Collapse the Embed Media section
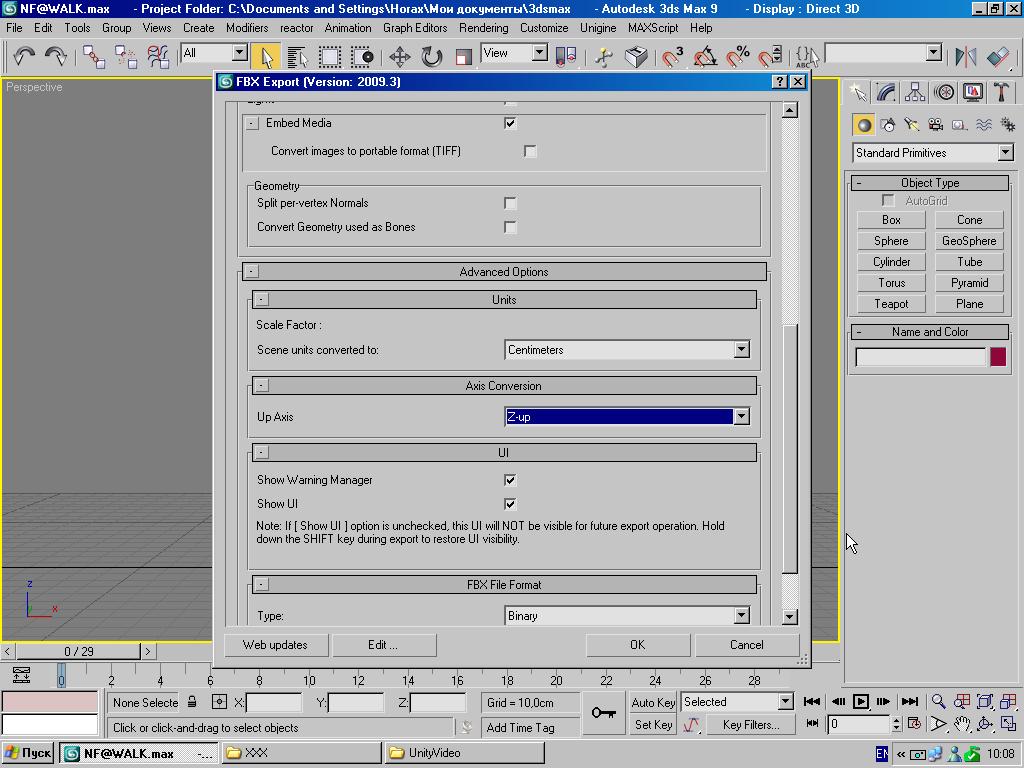 252,123
